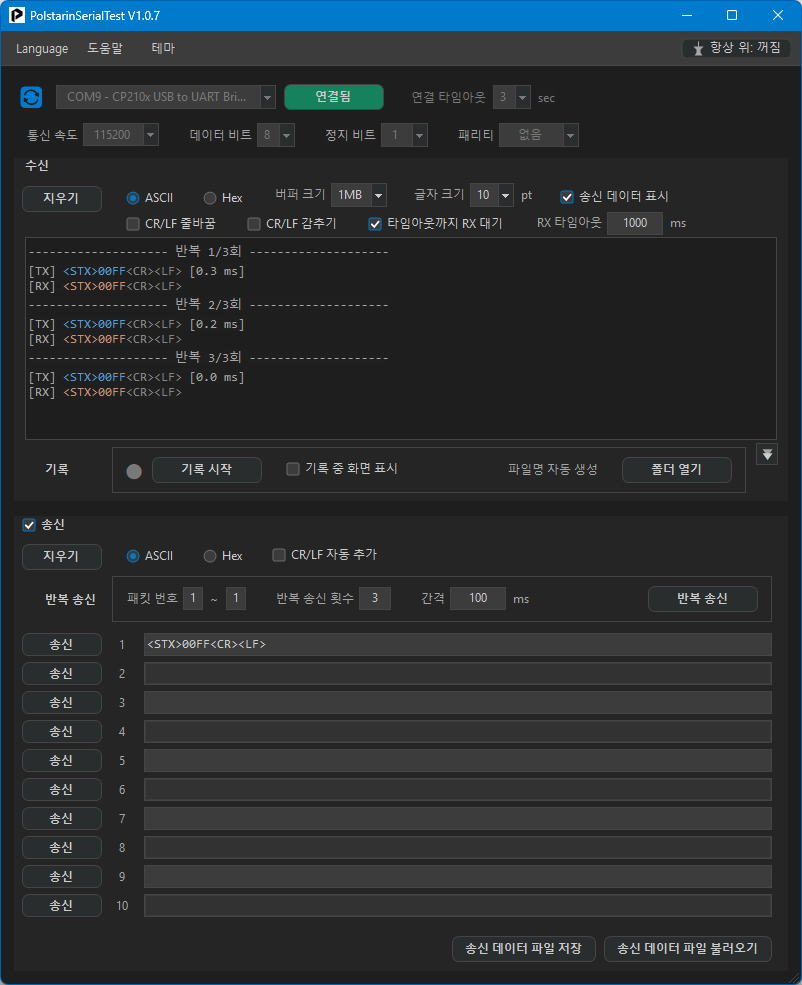Viewport: 802px width, 985px height.
Task: Click the 간격 100 ms input field
Action: pyautogui.click(x=478, y=598)
